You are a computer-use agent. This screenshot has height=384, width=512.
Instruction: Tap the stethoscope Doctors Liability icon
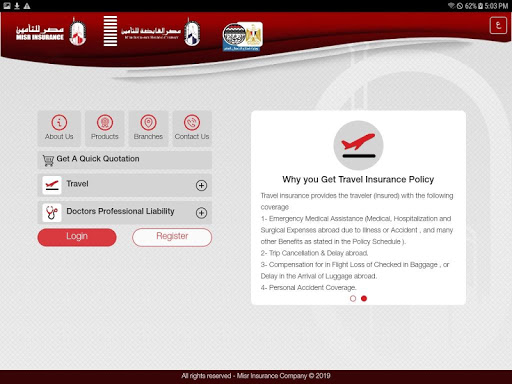[52, 212]
